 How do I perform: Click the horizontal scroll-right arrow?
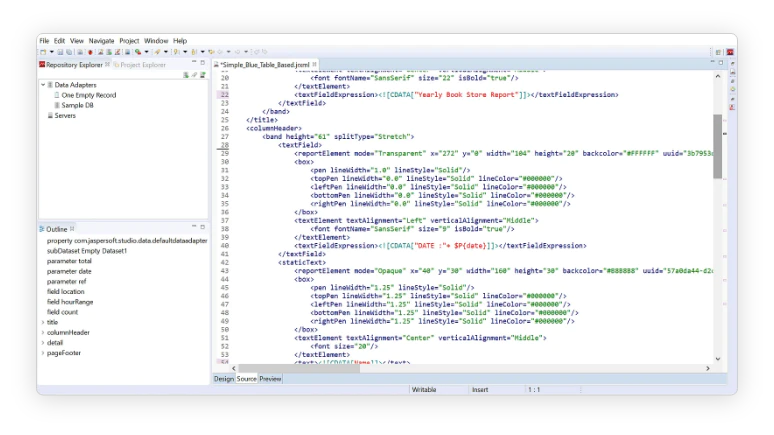(707, 368)
